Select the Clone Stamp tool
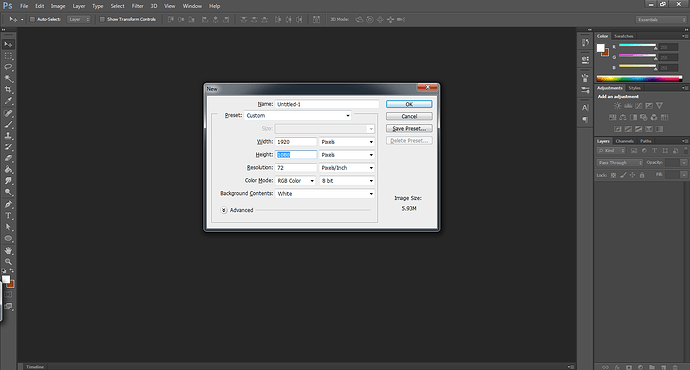Viewport: 690px width, 370px height. click(x=8, y=136)
